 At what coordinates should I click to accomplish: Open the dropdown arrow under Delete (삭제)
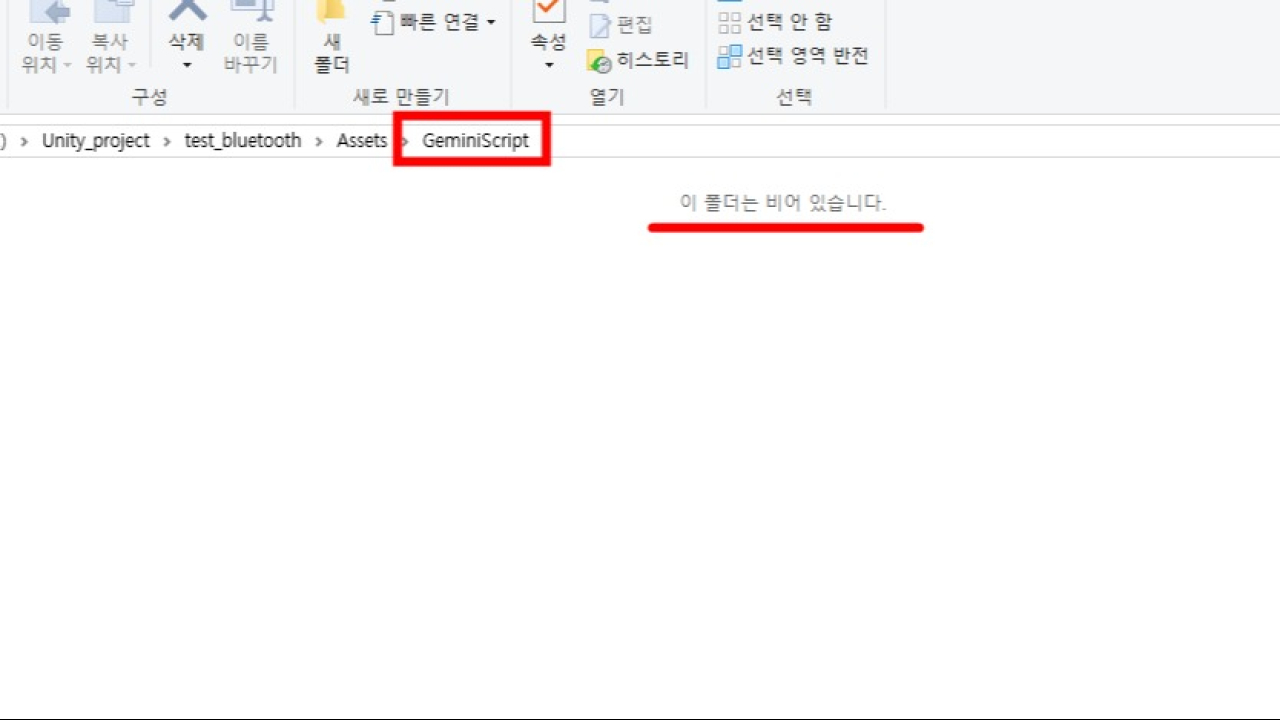pyautogui.click(x=186, y=65)
